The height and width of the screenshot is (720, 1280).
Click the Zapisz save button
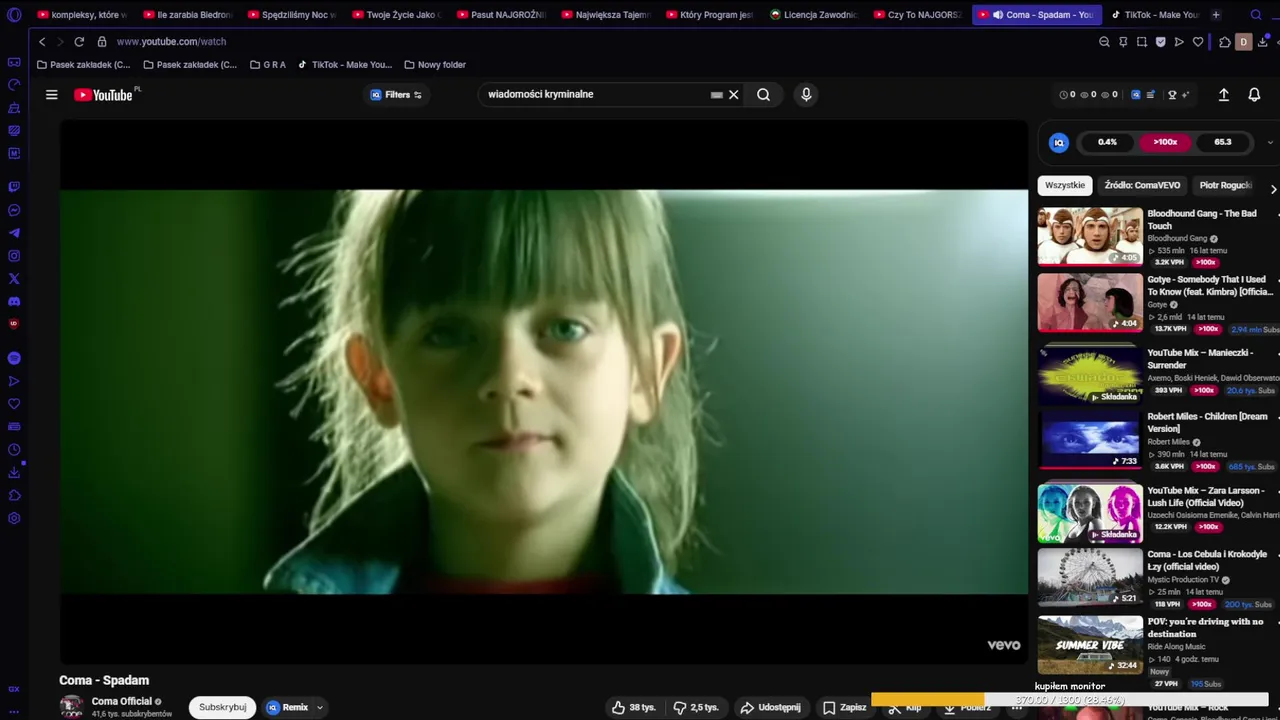tap(844, 707)
